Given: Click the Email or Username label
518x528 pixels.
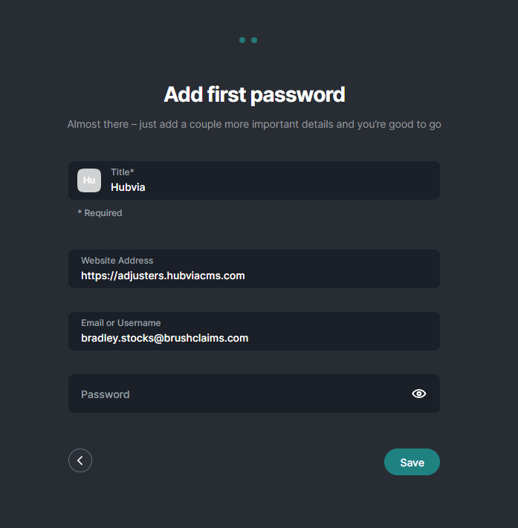Looking at the screenshot, I should tap(121, 323).
